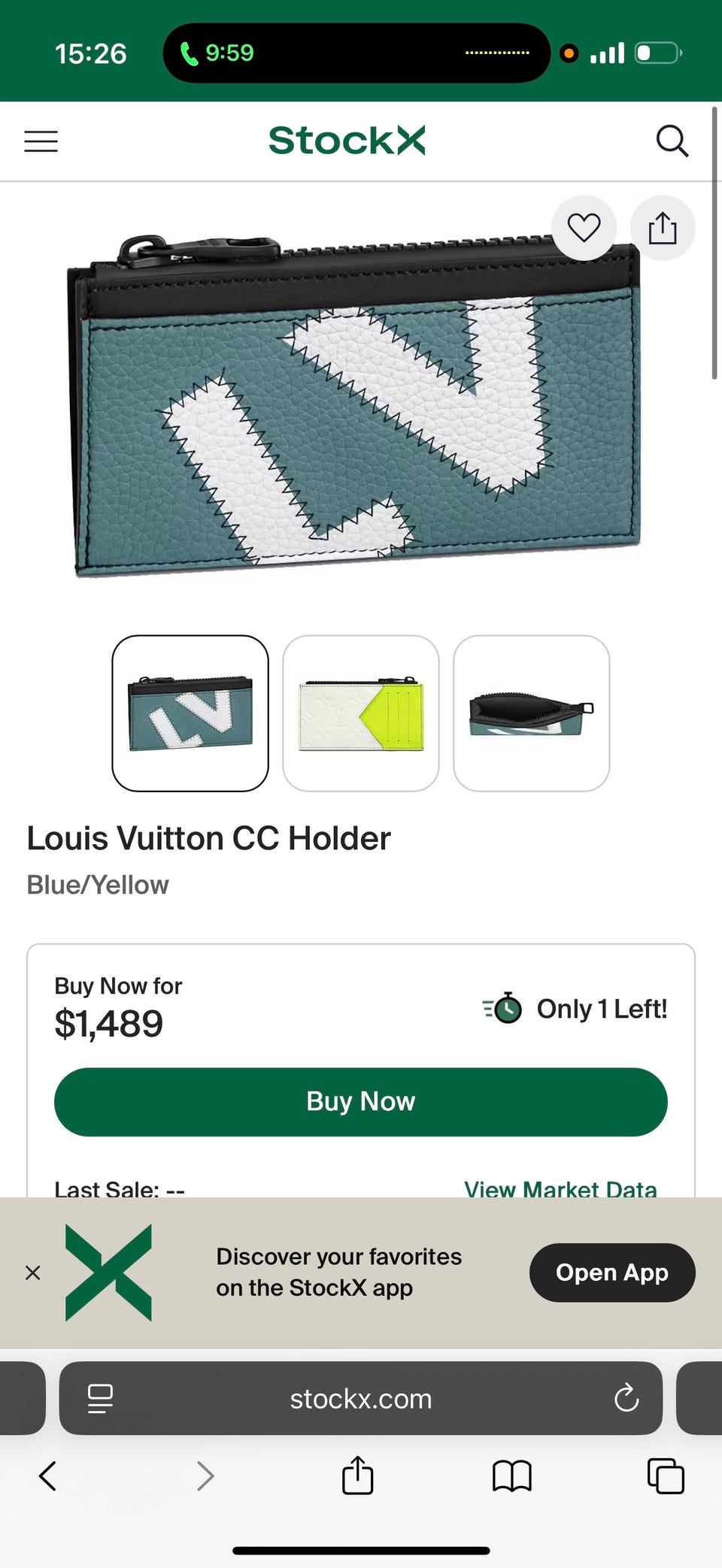Open Safari share sheet icon
Image resolution: width=722 pixels, height=1568 pixels.
click(x=357, y=1475)
